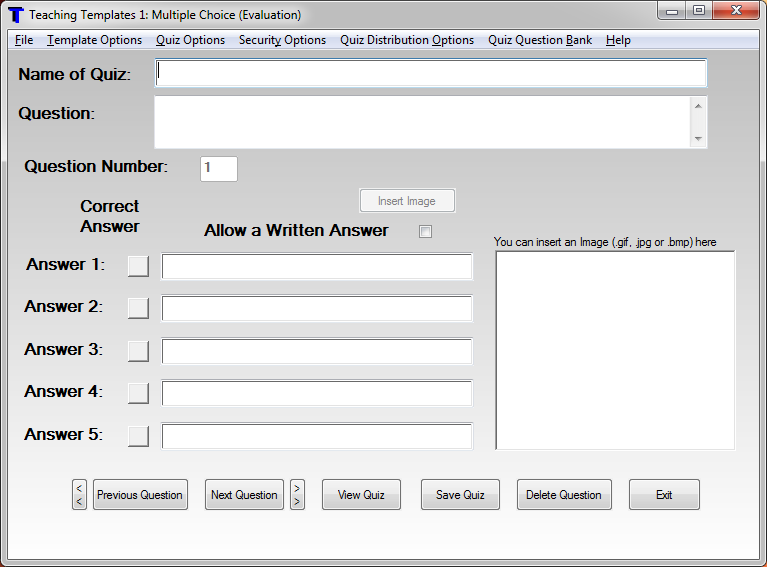The width and height of the screenshot is (767, 567).
Task: Click the Answer 3 text field
Action: [x=317, y=351]
